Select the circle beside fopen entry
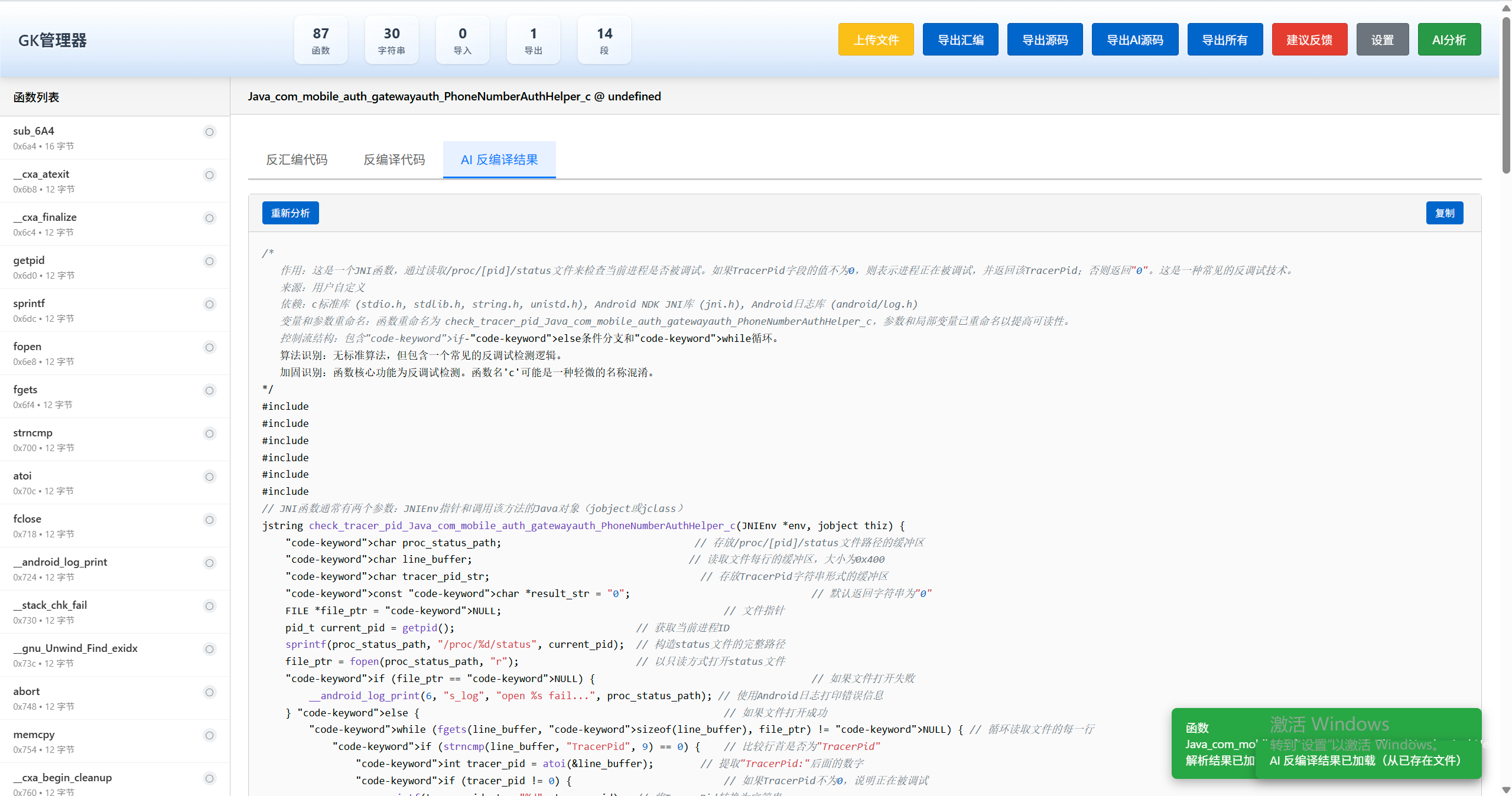This screenshot has width=1512, height=796. point(209,347)
